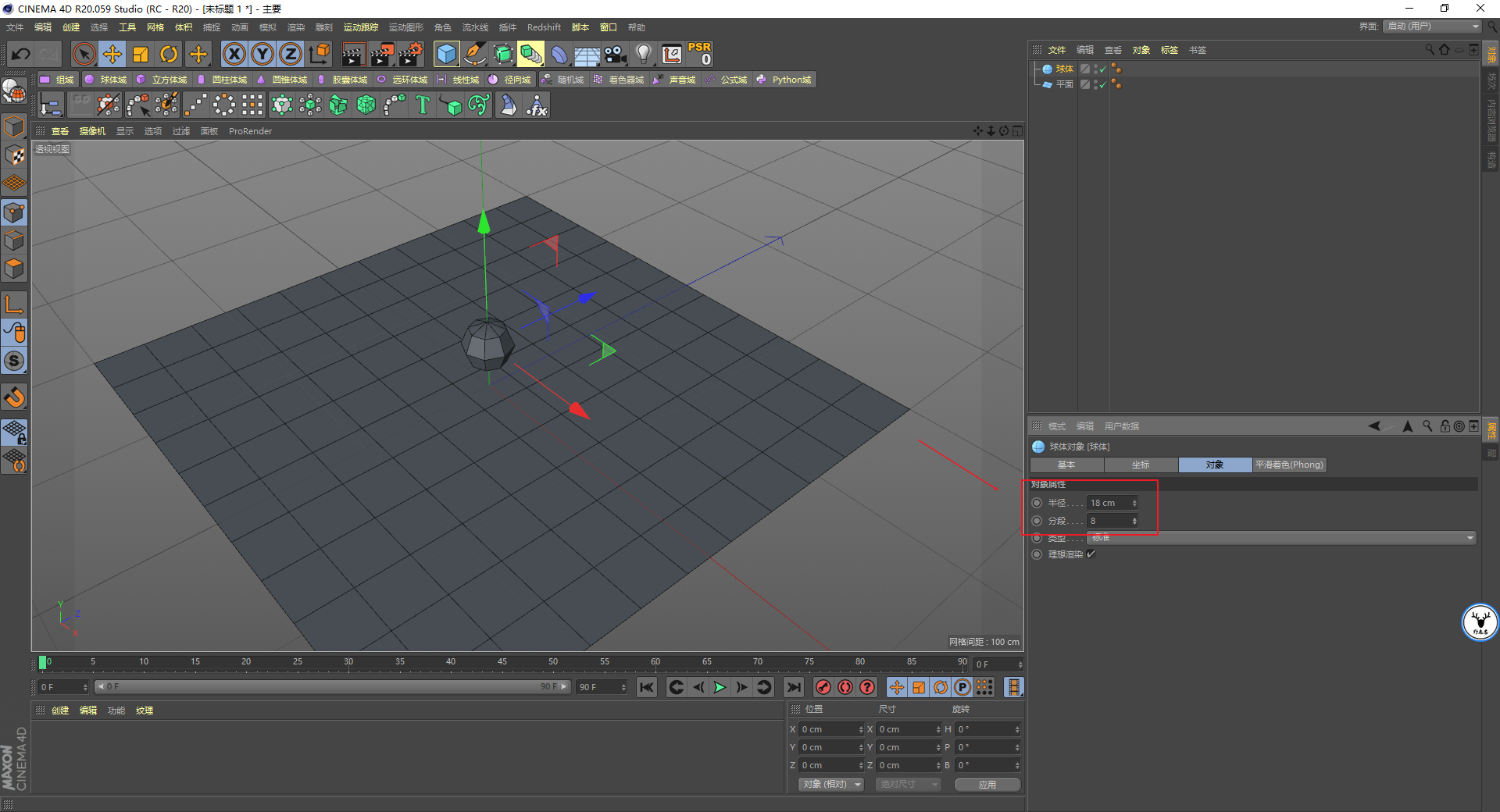Click the Camera object icon
The image size is (1500, 812).
point(616,54)
